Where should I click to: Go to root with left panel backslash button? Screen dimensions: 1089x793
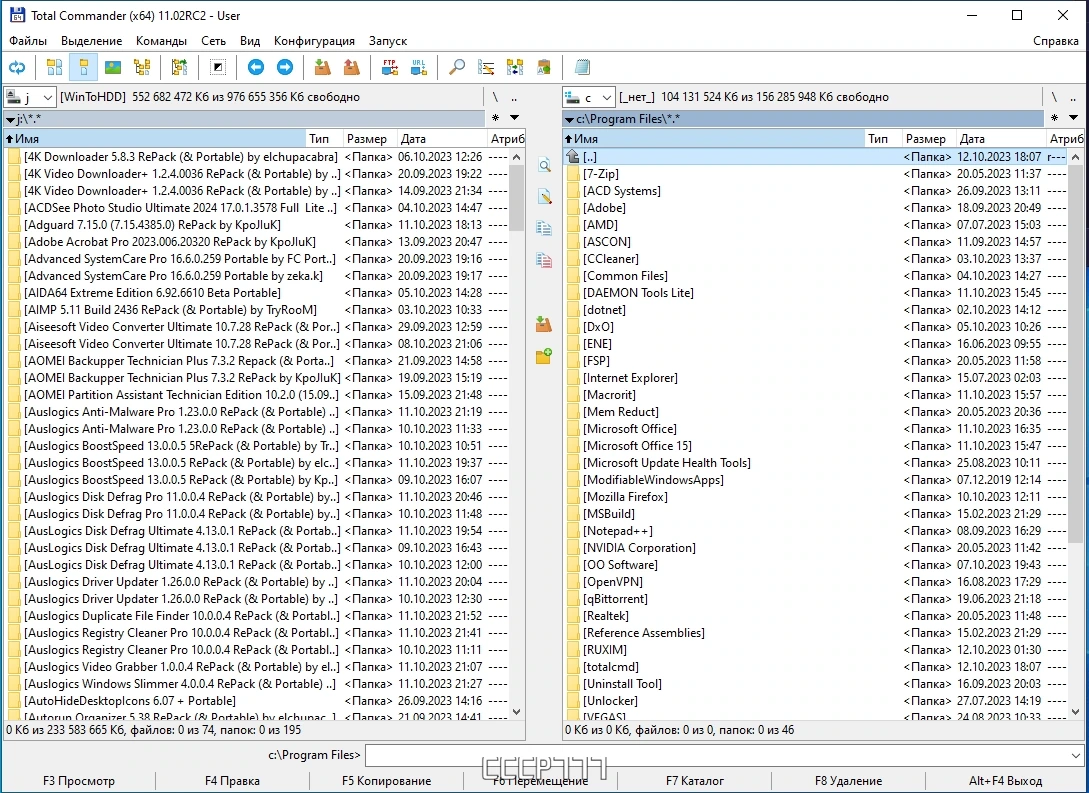point(495,97)
